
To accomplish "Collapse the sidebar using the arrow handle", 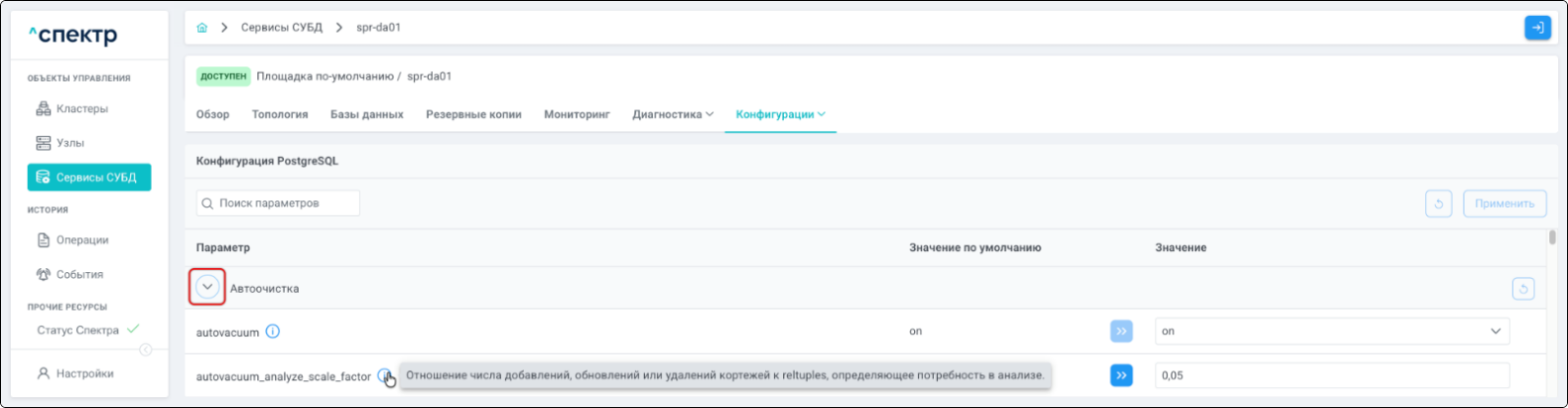I will click(x=146, y=349).
